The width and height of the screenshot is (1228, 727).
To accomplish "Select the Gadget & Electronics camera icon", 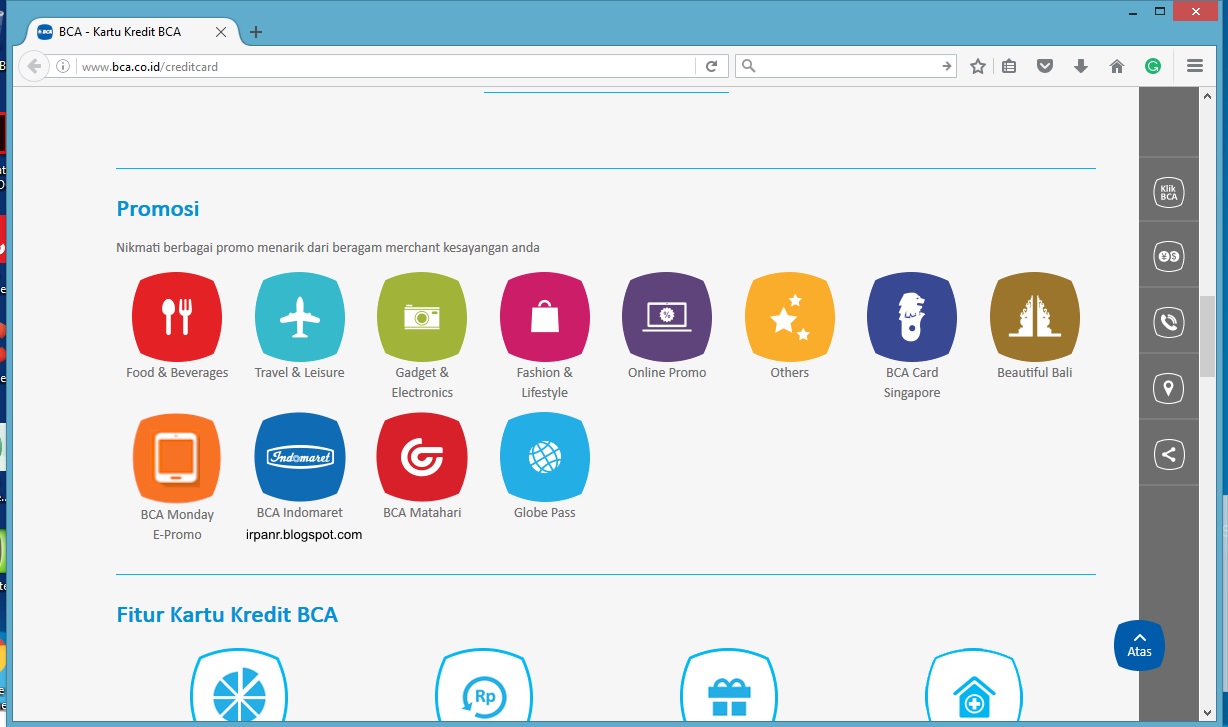I will (x=422, y=316).
